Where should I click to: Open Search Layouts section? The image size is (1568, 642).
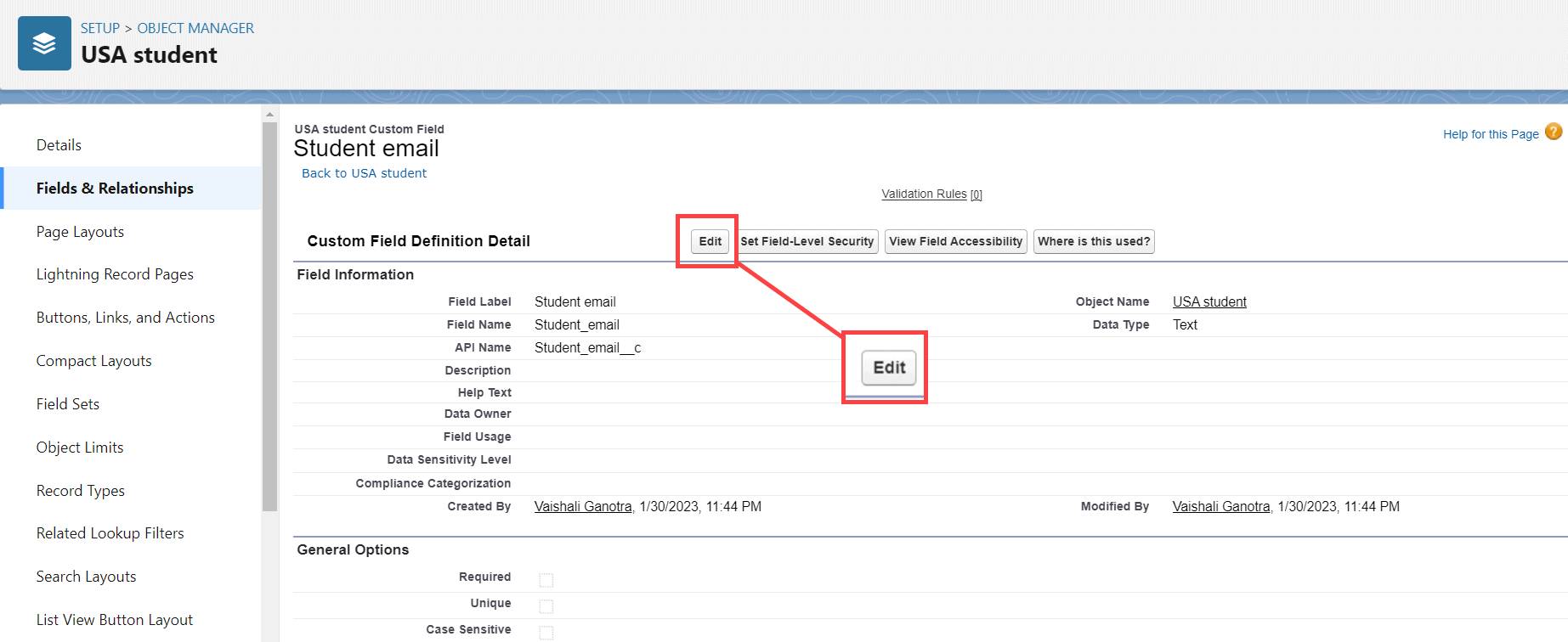[86, 577]
